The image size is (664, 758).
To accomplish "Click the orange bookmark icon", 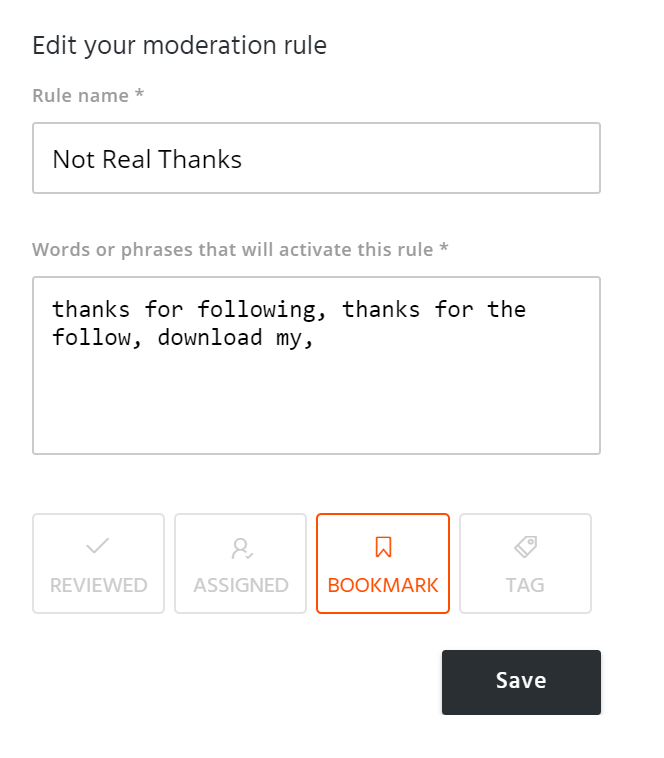I will pos(383,547).
